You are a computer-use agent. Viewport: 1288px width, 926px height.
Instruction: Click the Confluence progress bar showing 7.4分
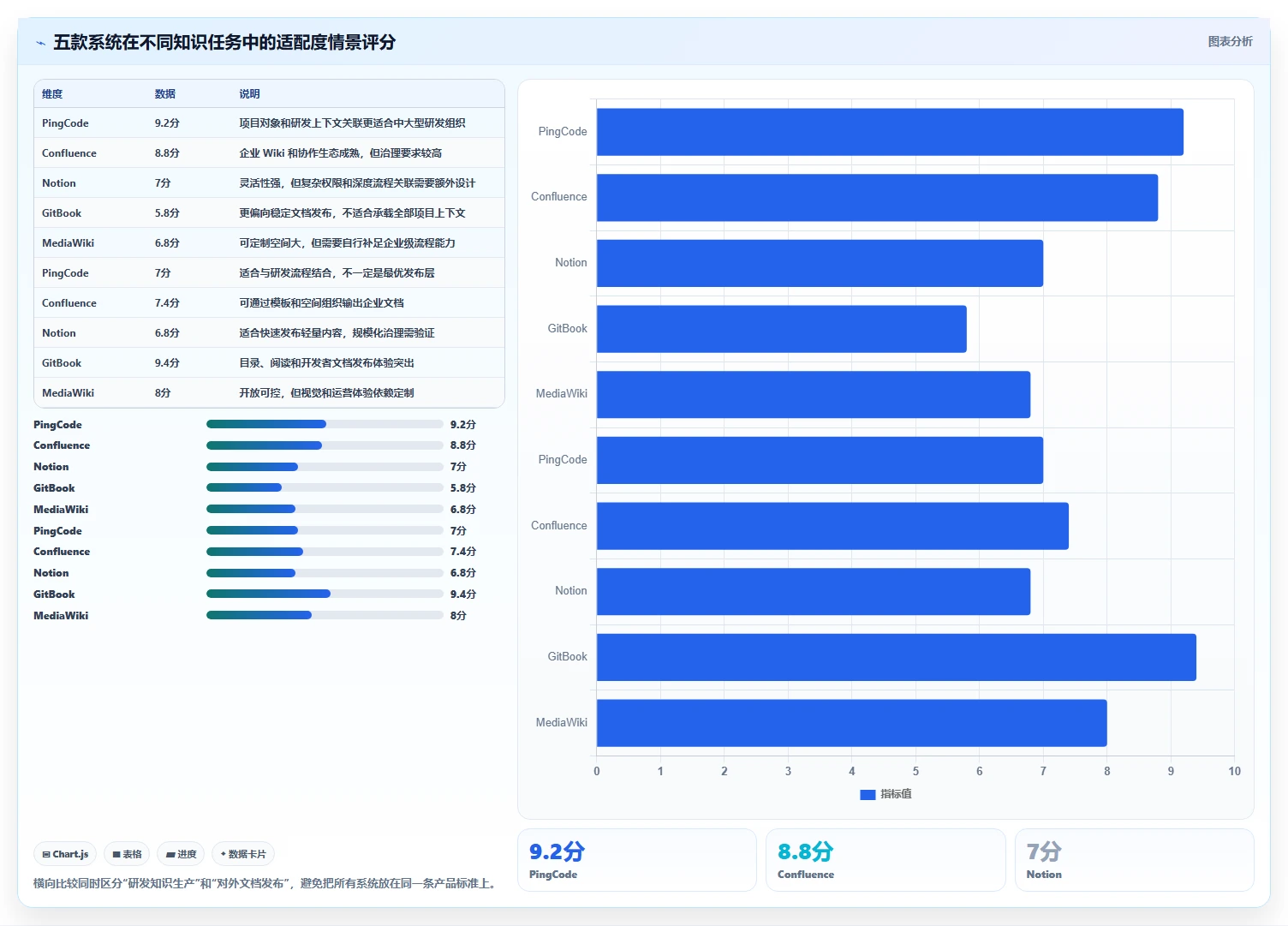tap(325, 552)
